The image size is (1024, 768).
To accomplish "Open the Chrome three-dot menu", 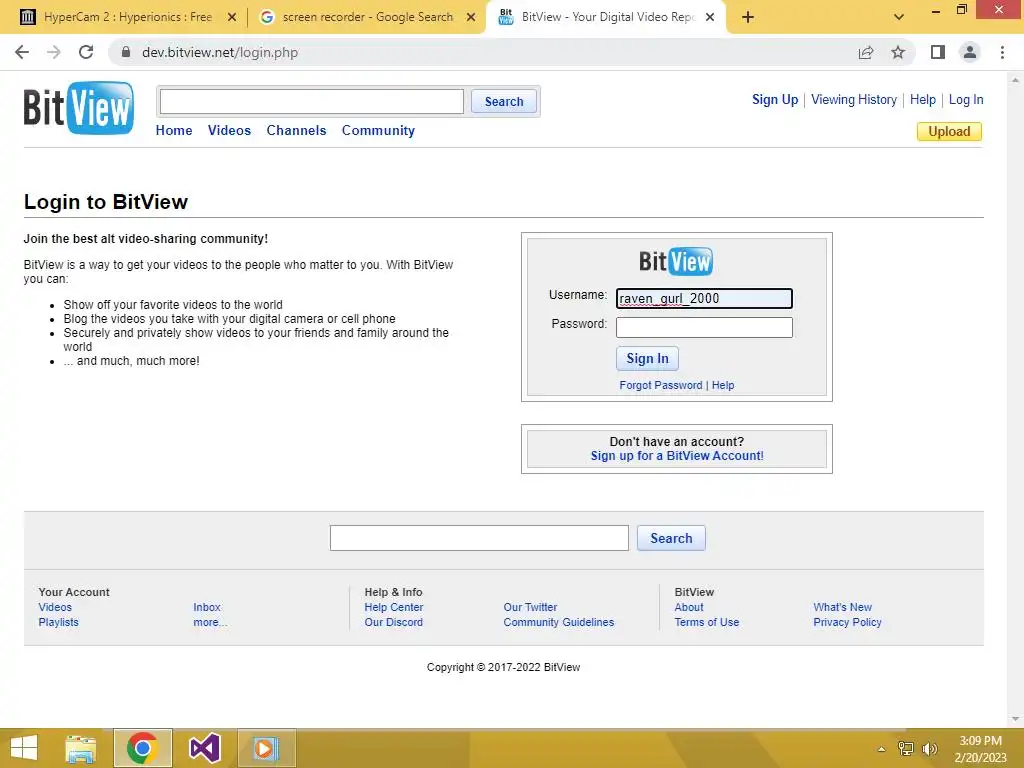I will coord(1002,52).
